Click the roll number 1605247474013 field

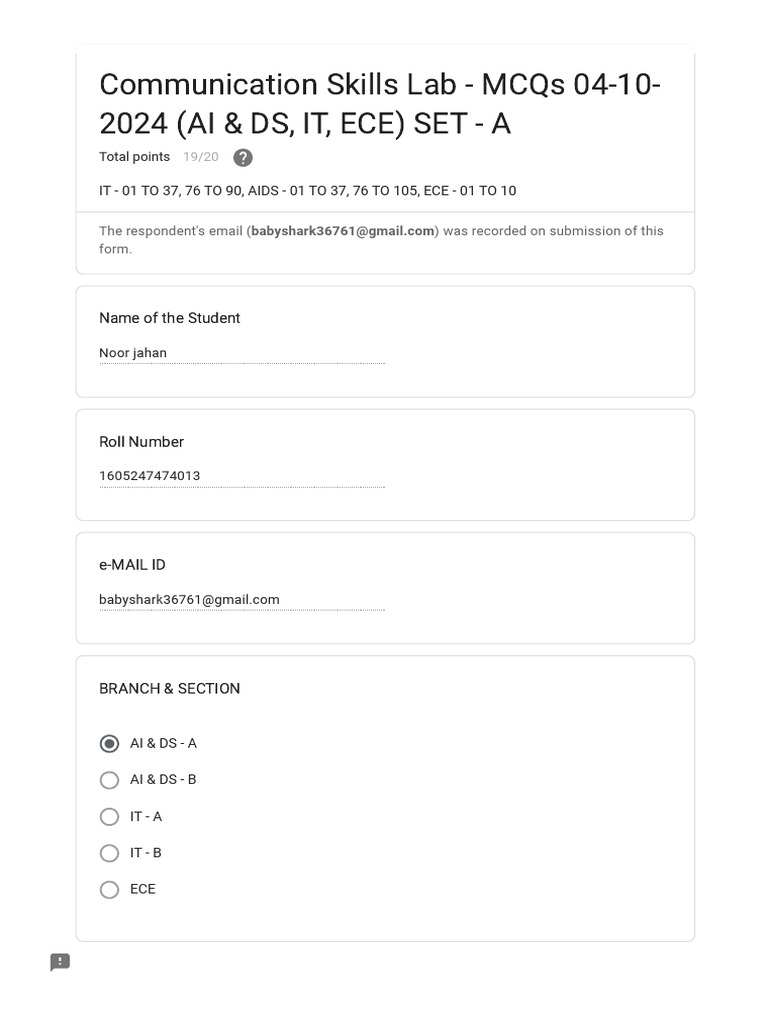(x=241, y=476)
